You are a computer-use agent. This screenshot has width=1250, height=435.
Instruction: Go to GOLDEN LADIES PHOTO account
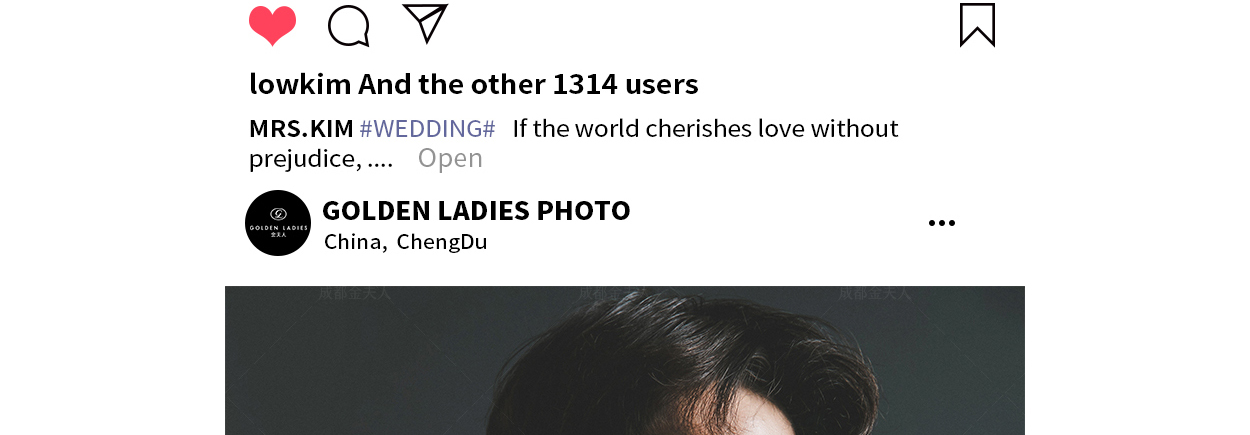[x=476, y=211]
